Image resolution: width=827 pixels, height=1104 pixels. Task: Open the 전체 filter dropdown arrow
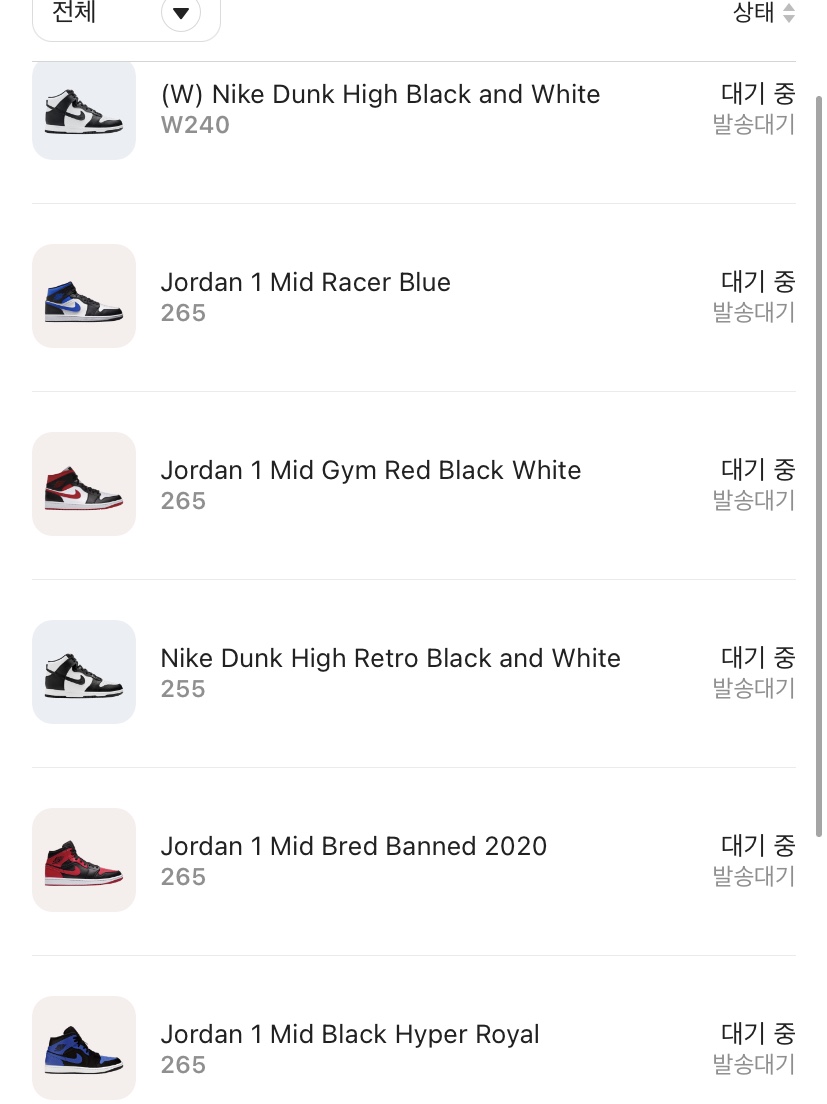[181, 13]
